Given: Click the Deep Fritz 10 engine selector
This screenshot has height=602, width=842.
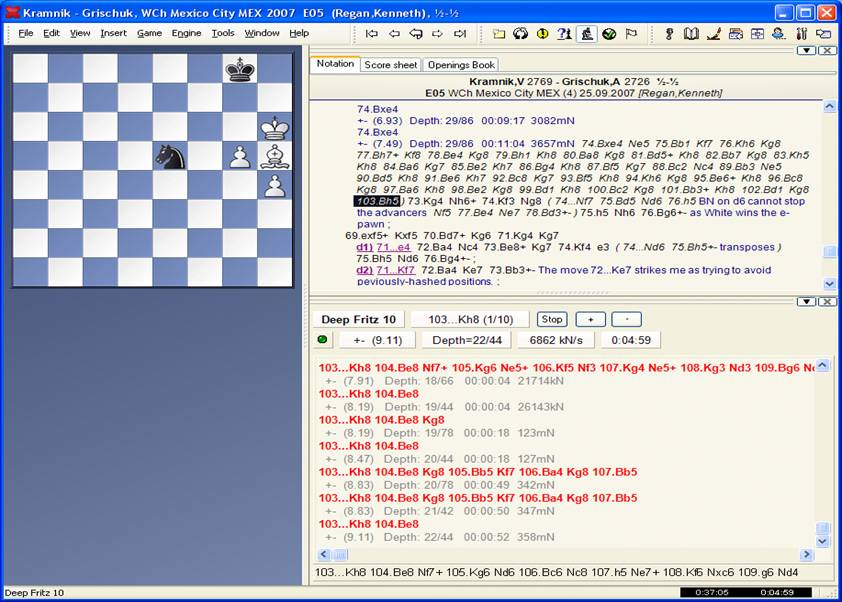Looking at the screenshot, I should (357, 319).
